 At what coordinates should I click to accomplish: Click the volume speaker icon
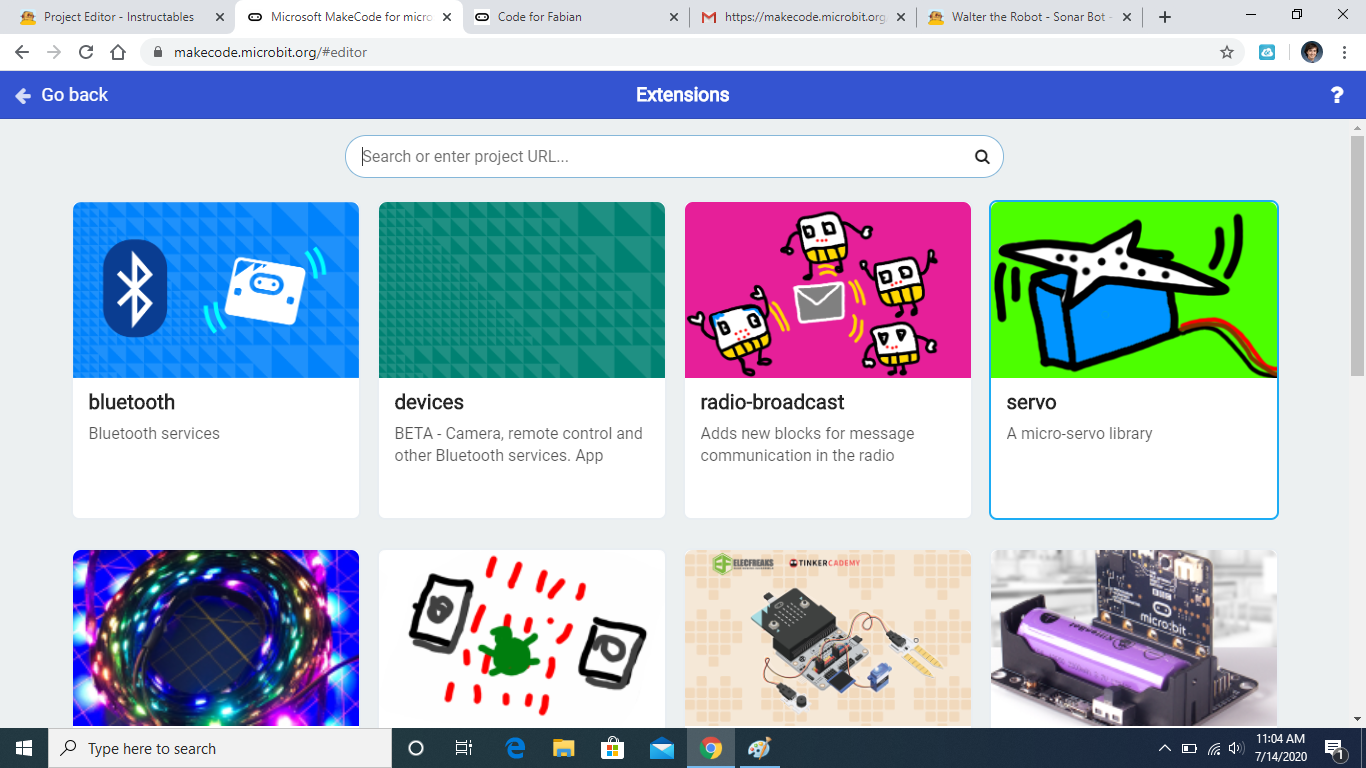coord(1238,748)
